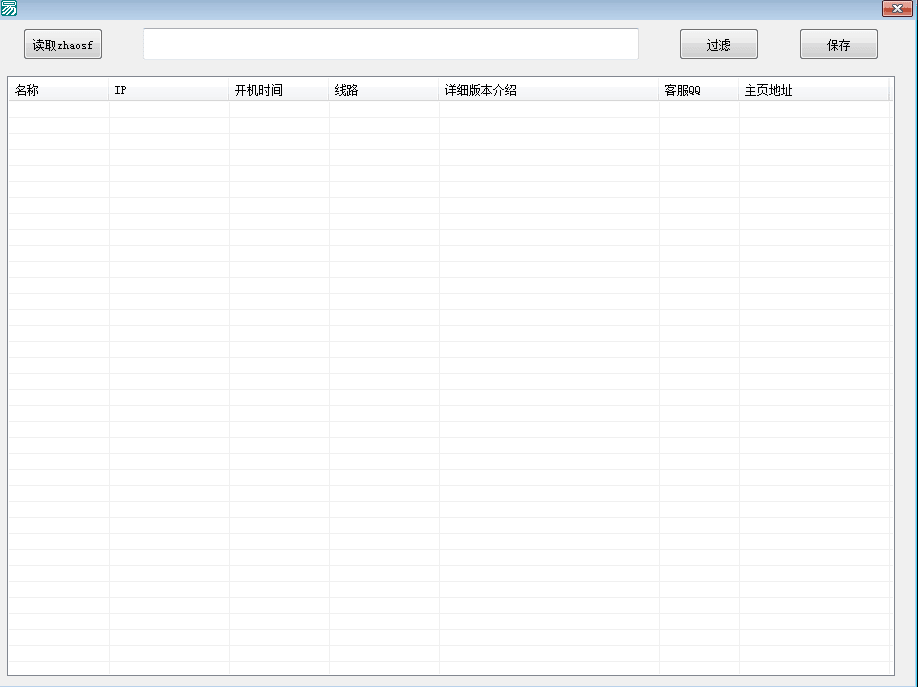Click the 读取zhaosf button
The image size is (918, 687).
click(x=63, y=45)
